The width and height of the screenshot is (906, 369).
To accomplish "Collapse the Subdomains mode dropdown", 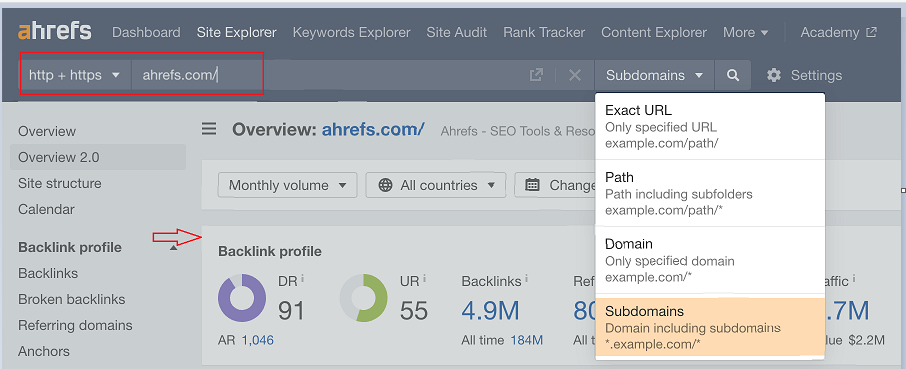I will (654, 75).
